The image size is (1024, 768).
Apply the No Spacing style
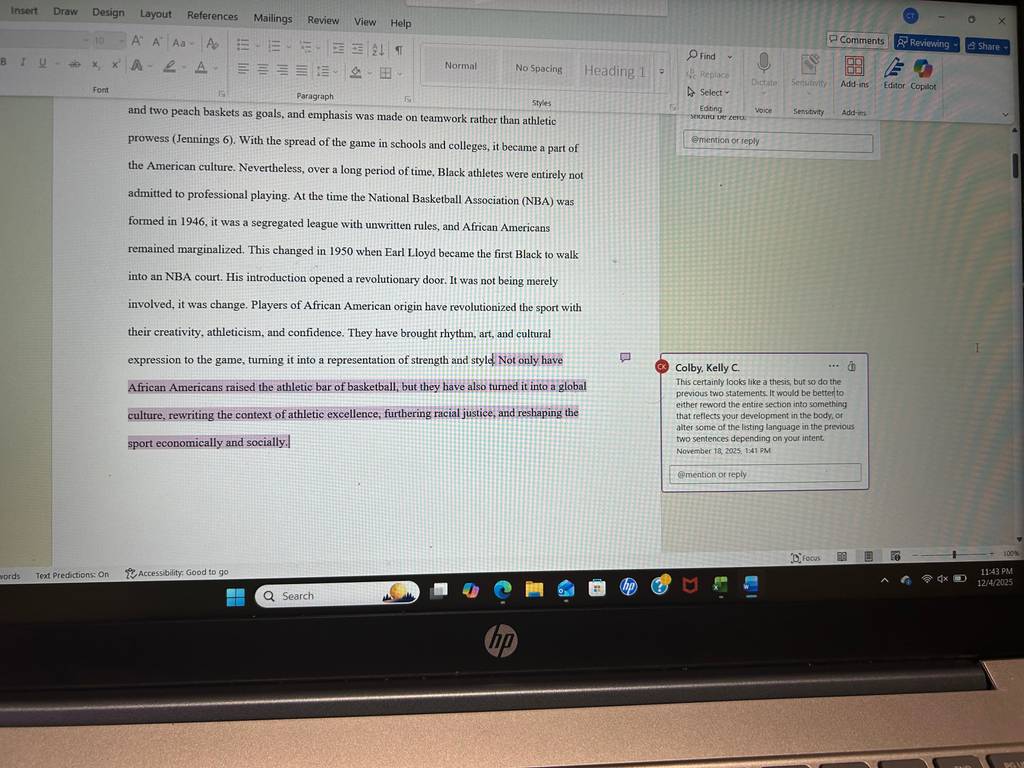click(538, 68)
